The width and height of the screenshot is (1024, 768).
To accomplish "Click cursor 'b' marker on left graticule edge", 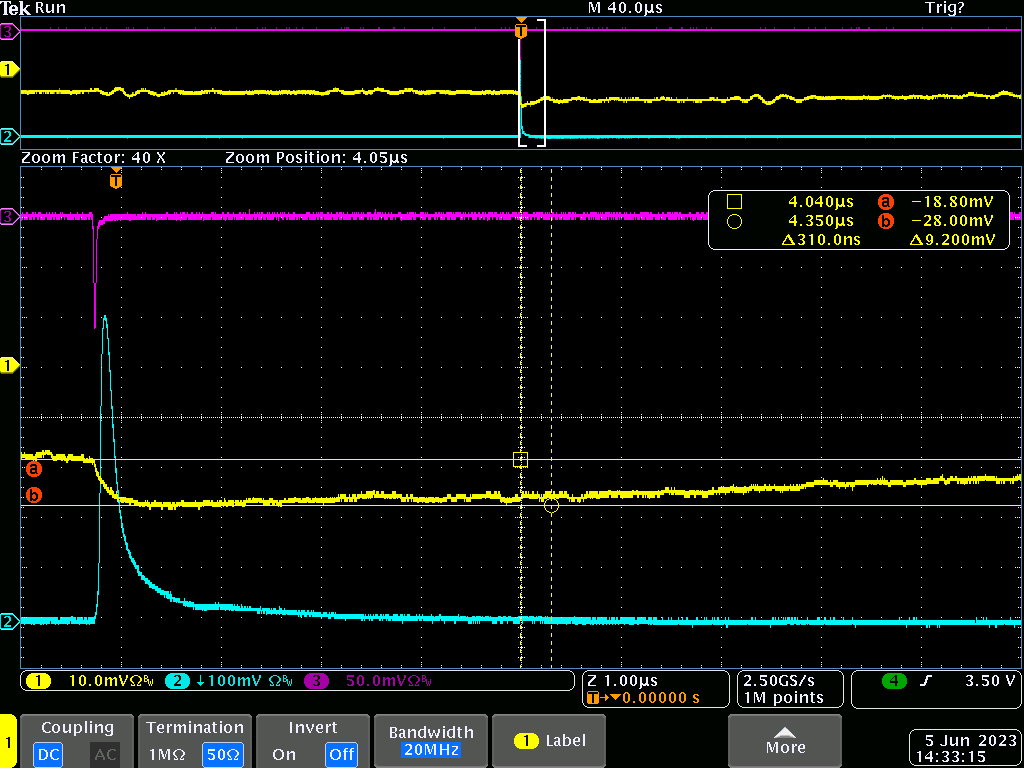I will tap(33, 495).
